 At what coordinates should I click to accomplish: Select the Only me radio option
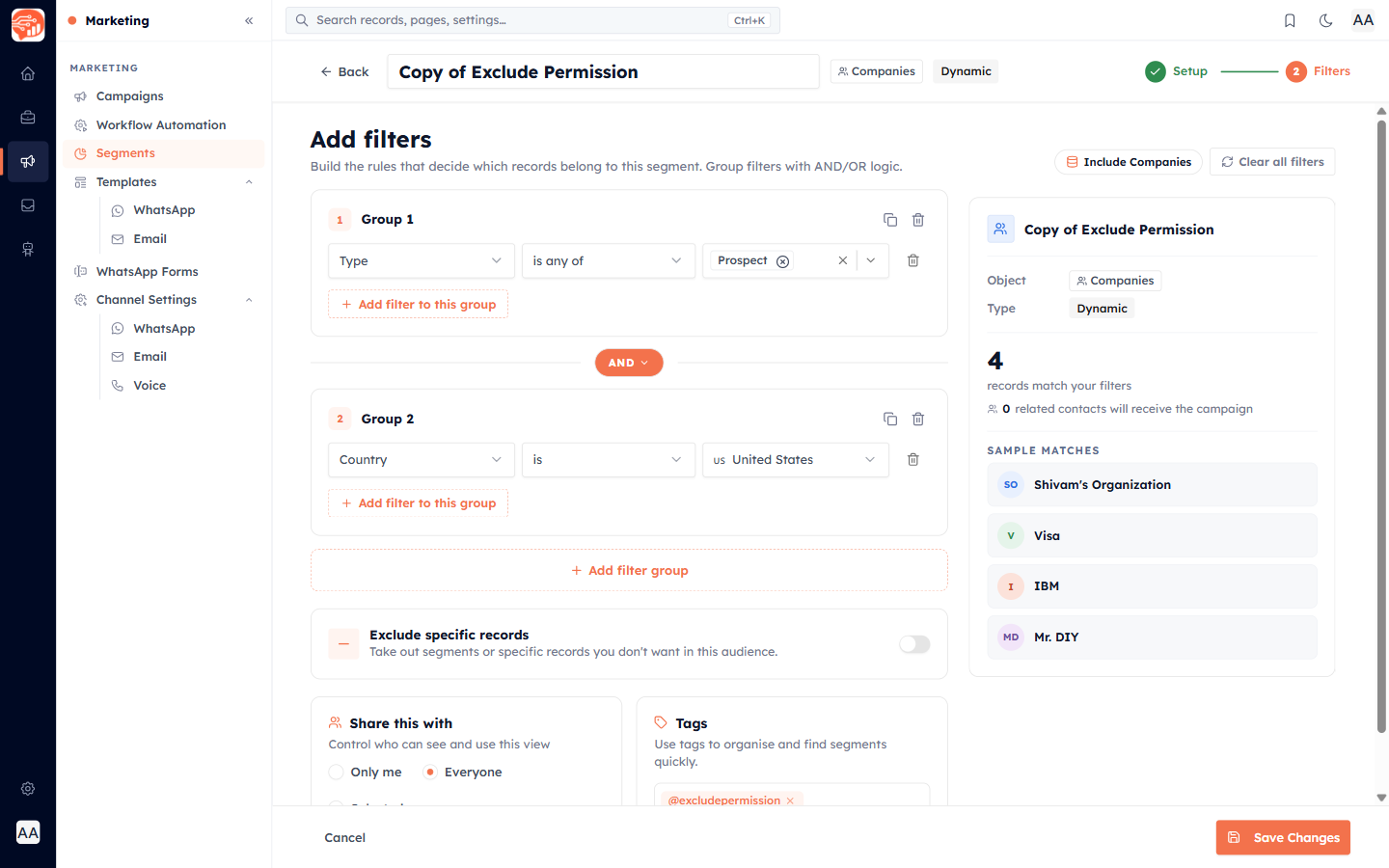pyautogui.click(x=336, y=773)
